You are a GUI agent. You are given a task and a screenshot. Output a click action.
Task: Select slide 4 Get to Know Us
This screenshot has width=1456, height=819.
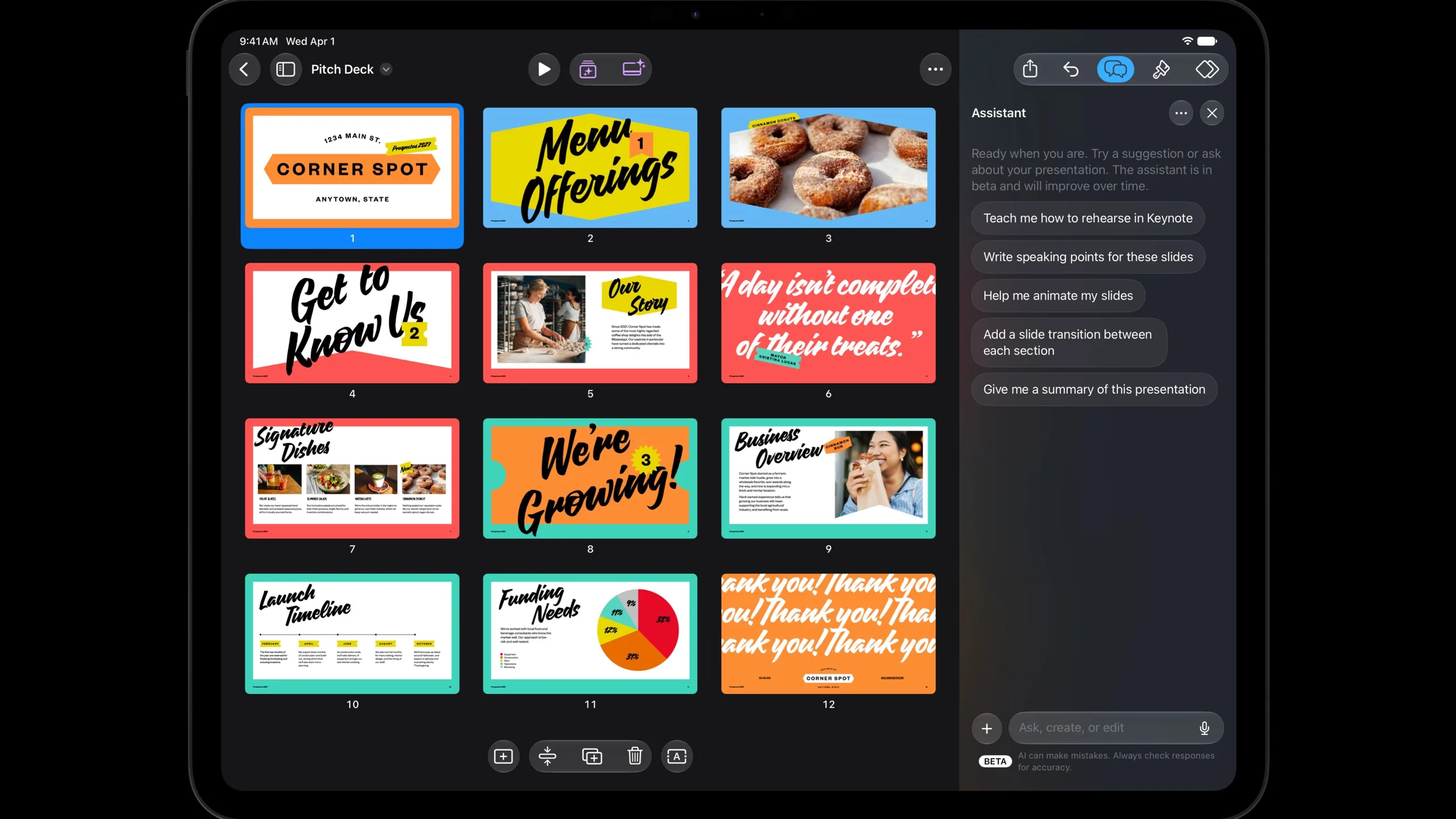(352, 323)
